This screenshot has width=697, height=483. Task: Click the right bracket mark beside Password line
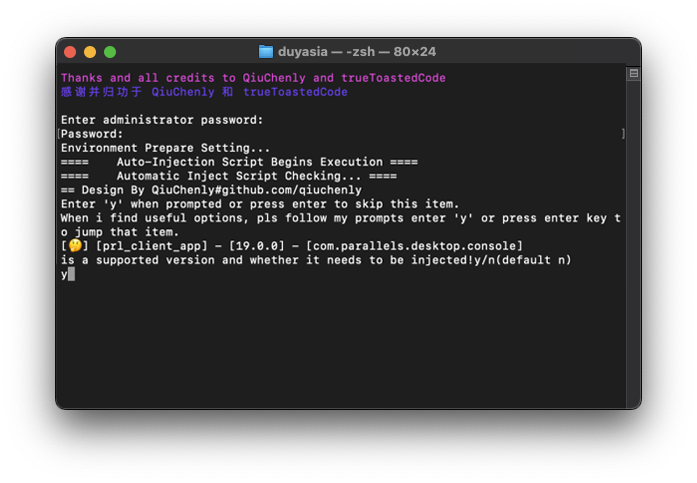(x=623, y=134)
